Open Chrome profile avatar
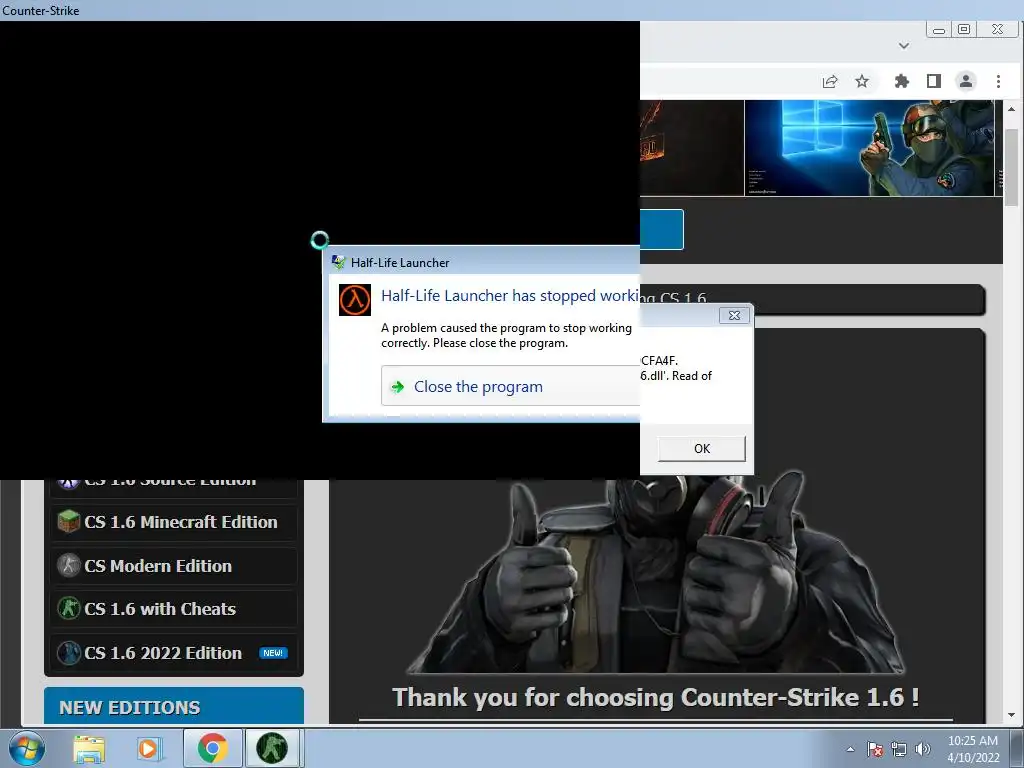Viewport: 1024px width, 768px height. tap(966, 81)
